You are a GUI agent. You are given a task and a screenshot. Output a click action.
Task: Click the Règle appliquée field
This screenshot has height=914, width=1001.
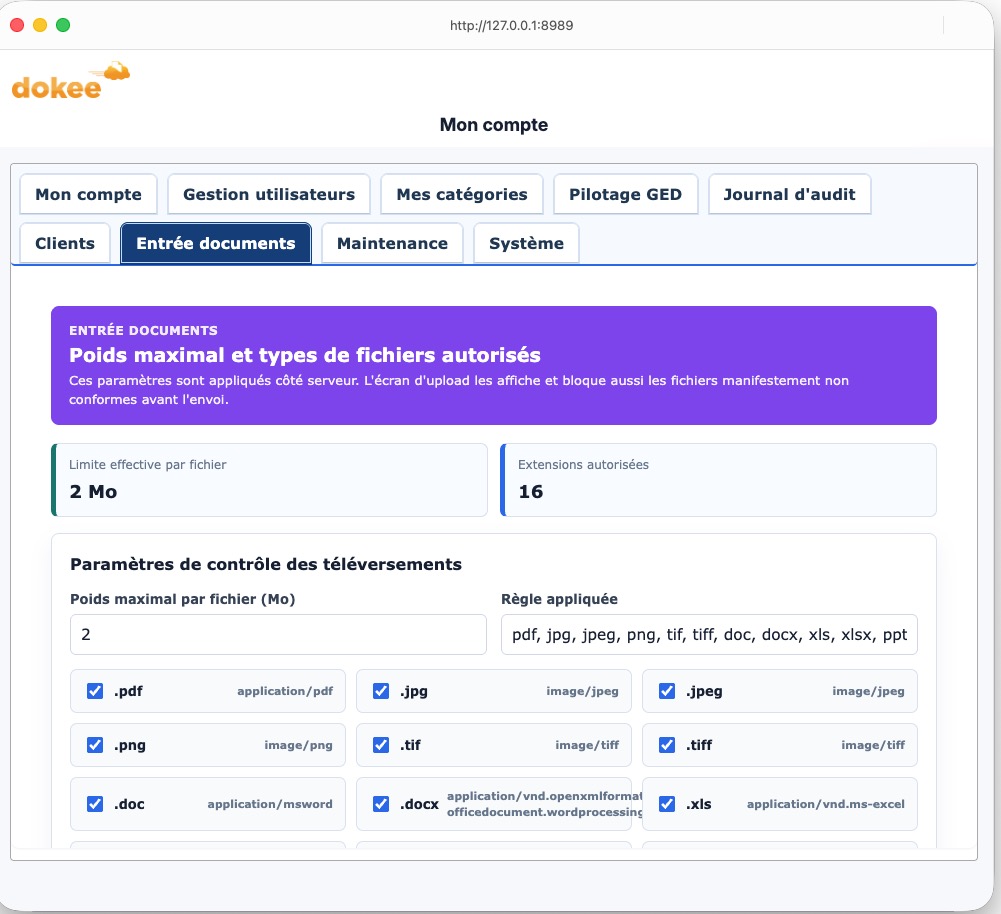(x=709, y=634)
